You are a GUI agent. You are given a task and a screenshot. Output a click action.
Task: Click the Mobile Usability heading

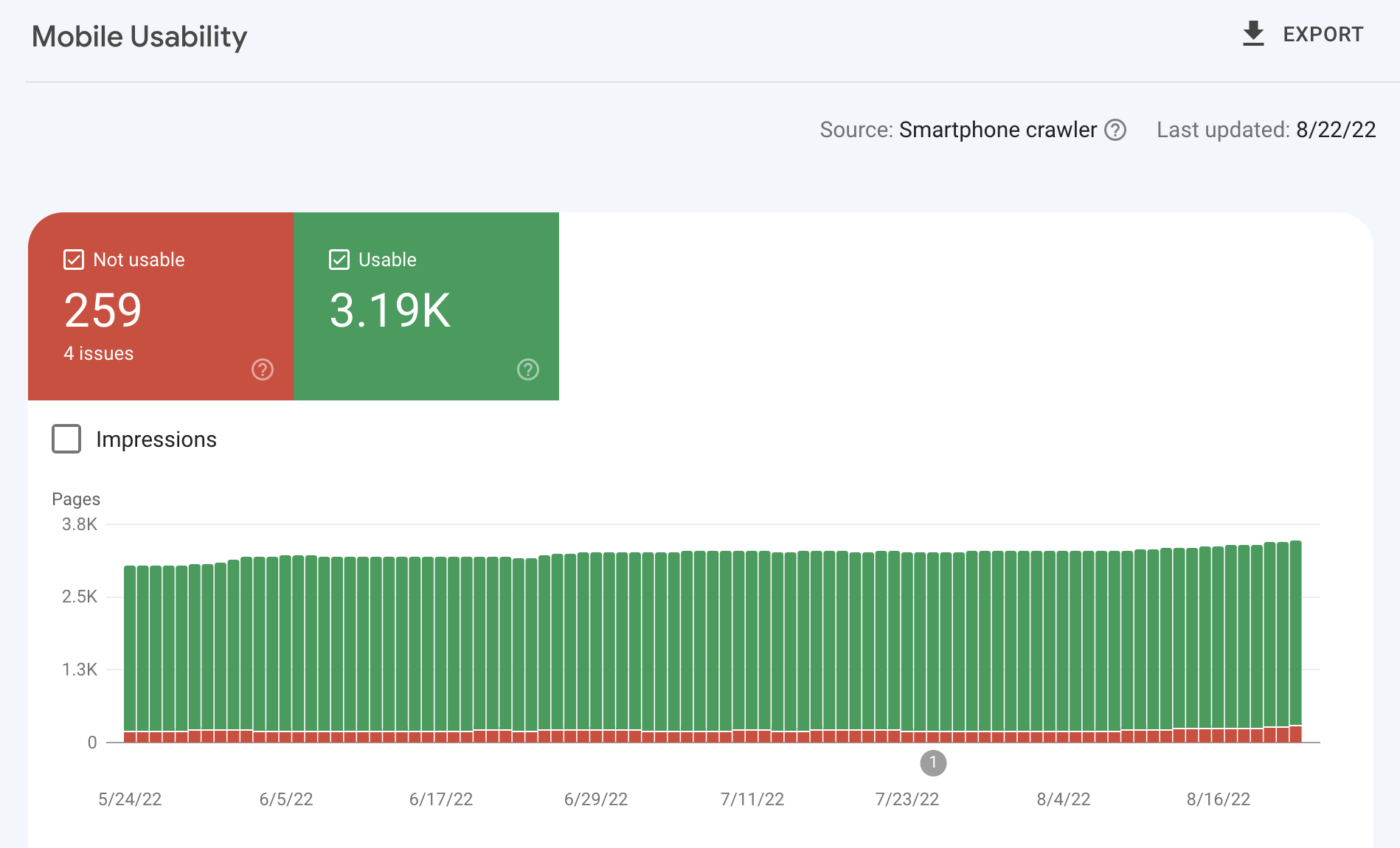(x=139, y=35)
